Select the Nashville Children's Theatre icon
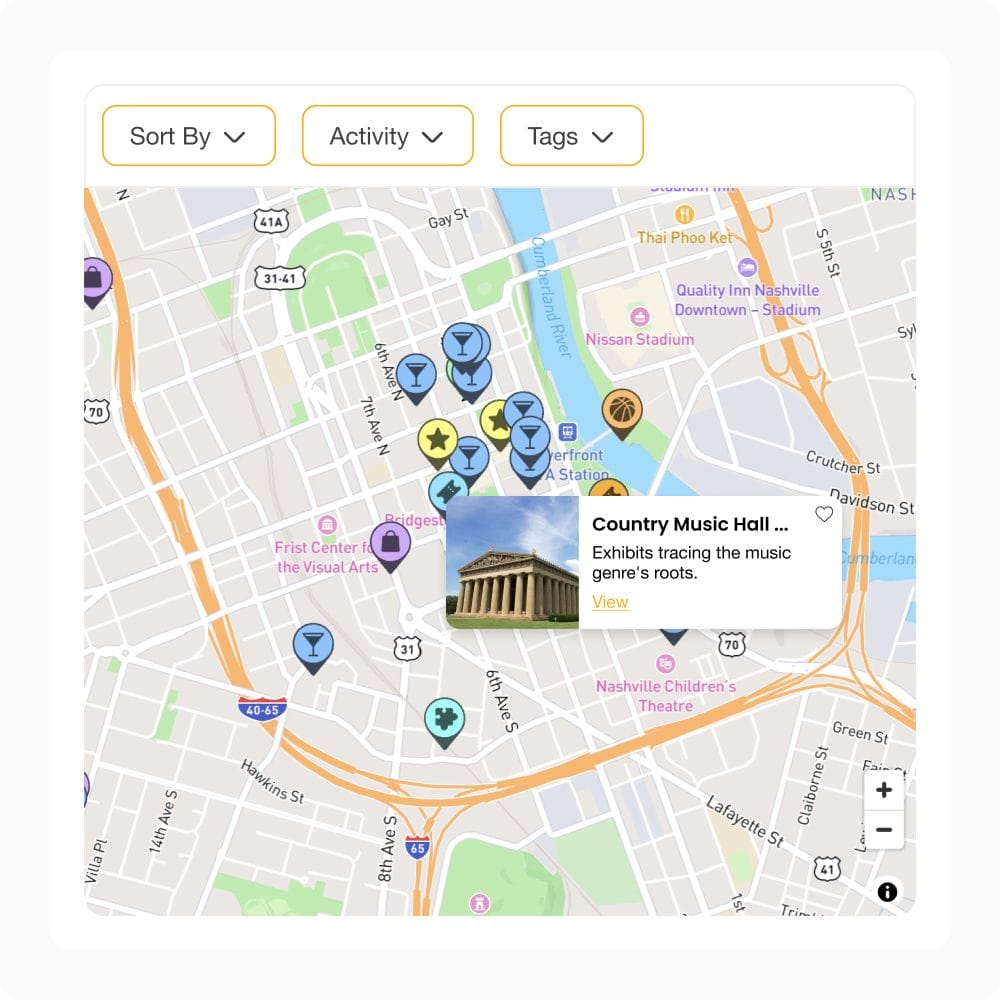The width and height of the screenshot is (1000, 1000). point(665,663)
